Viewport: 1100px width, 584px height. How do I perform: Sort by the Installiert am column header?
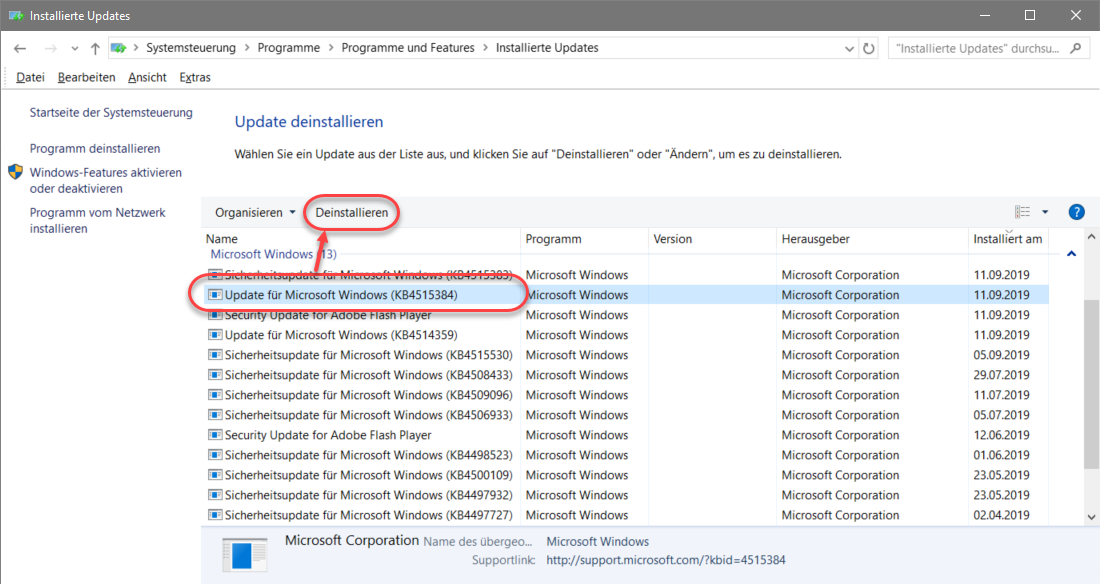click(1007, 239)
